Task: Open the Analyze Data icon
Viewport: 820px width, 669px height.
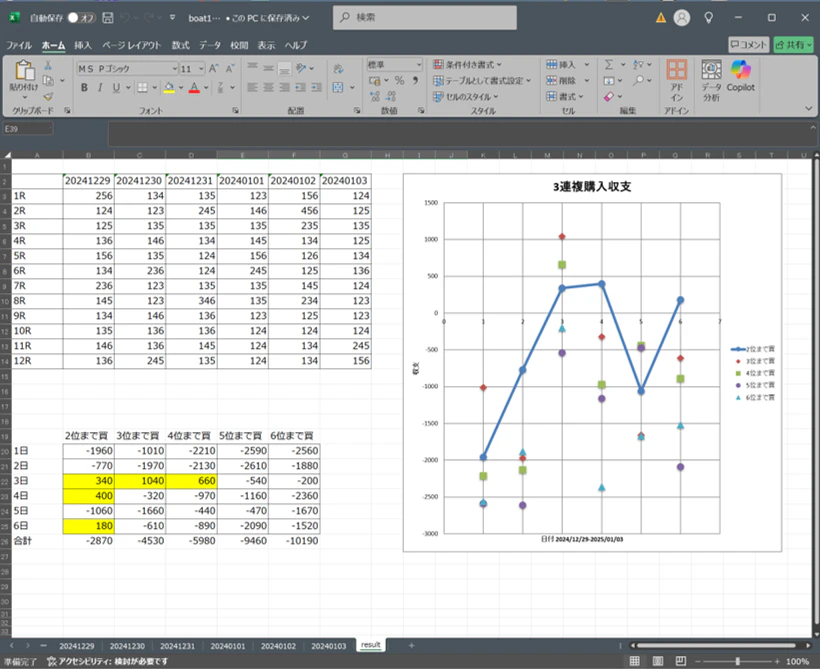Action: click(711, 80)
